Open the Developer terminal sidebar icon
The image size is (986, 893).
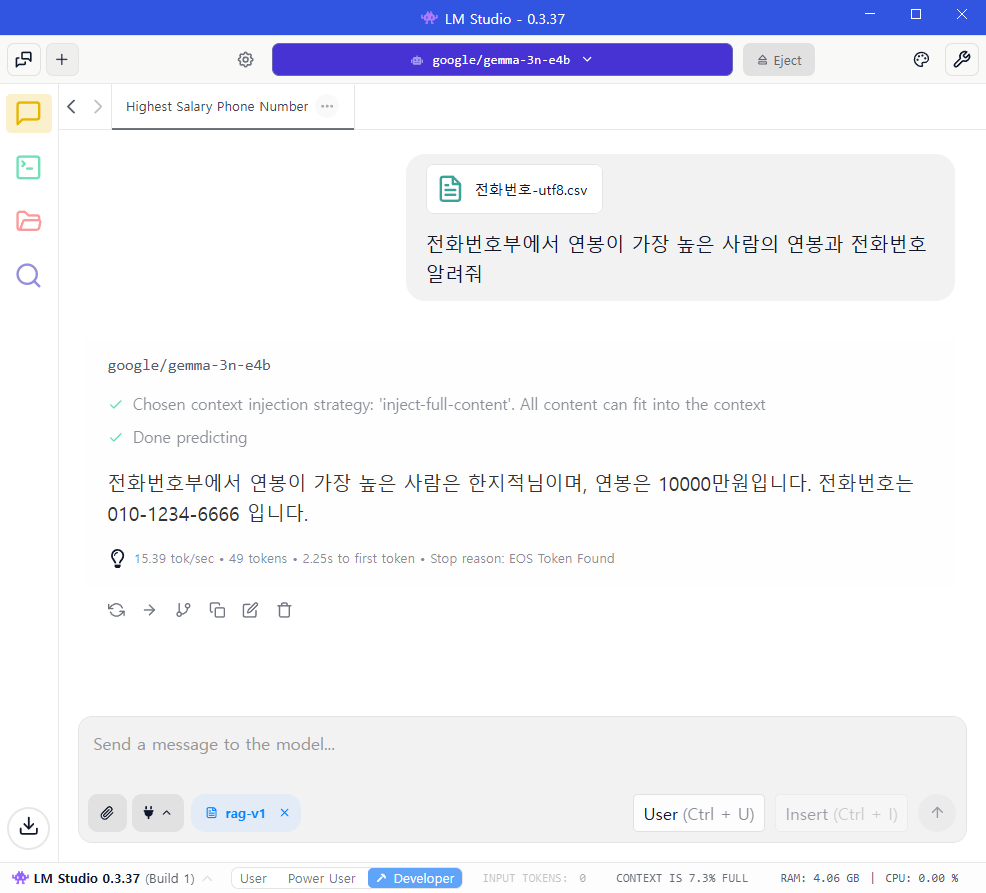click(29, 167)
